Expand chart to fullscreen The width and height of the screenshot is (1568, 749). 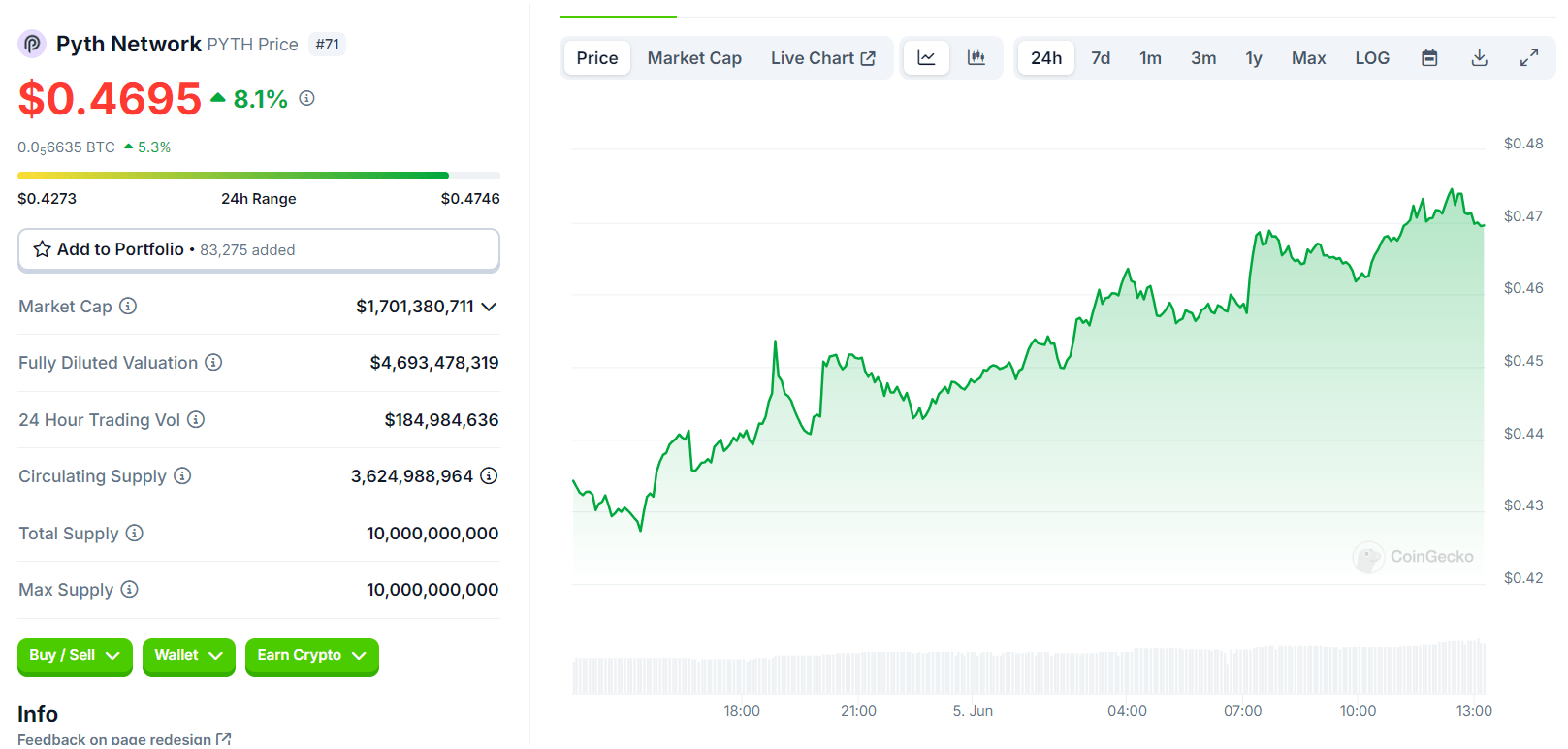point(1529,58)
